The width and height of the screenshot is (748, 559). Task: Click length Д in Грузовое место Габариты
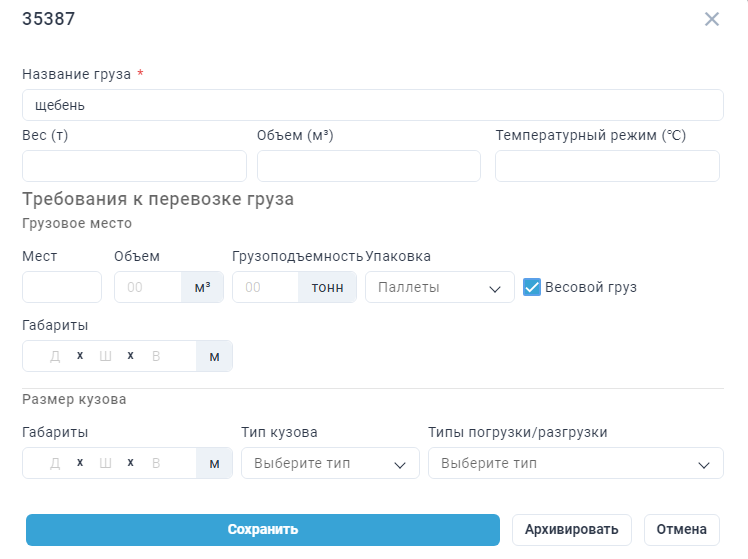coord(55,356)
